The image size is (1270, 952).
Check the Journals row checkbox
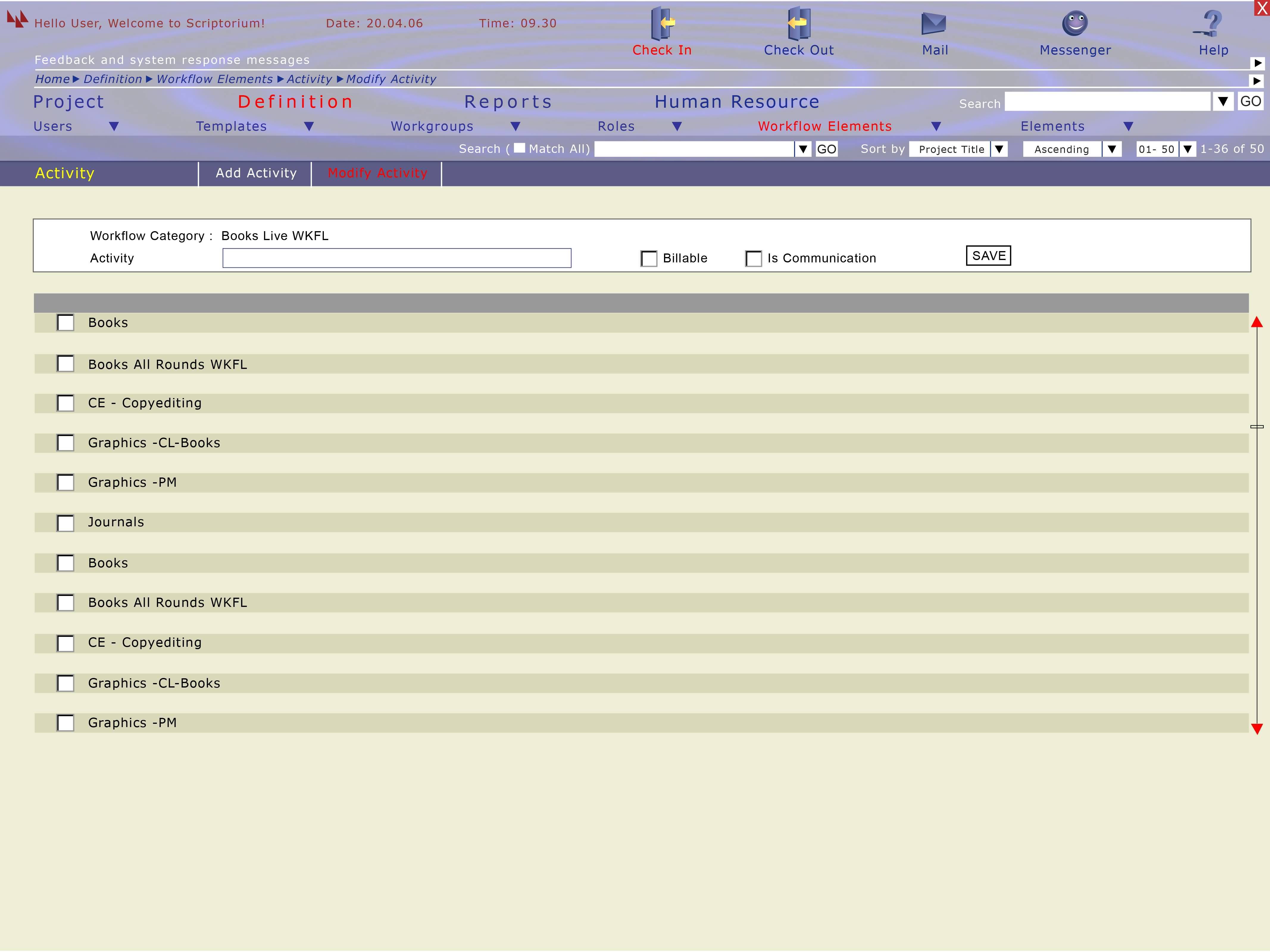65,523
